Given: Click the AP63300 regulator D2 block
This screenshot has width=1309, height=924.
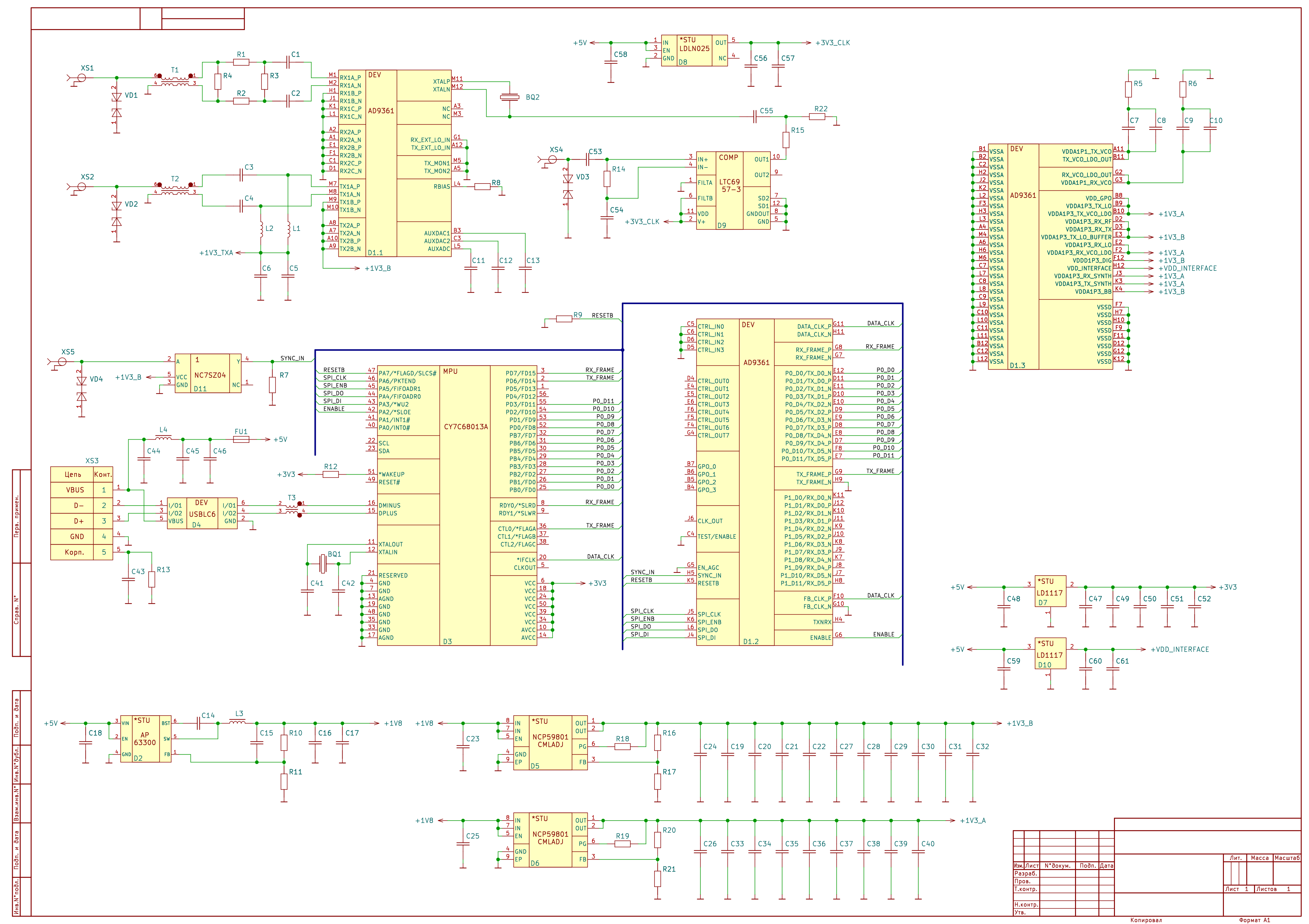Looking at the screenshot, I should tap(145, 739).
